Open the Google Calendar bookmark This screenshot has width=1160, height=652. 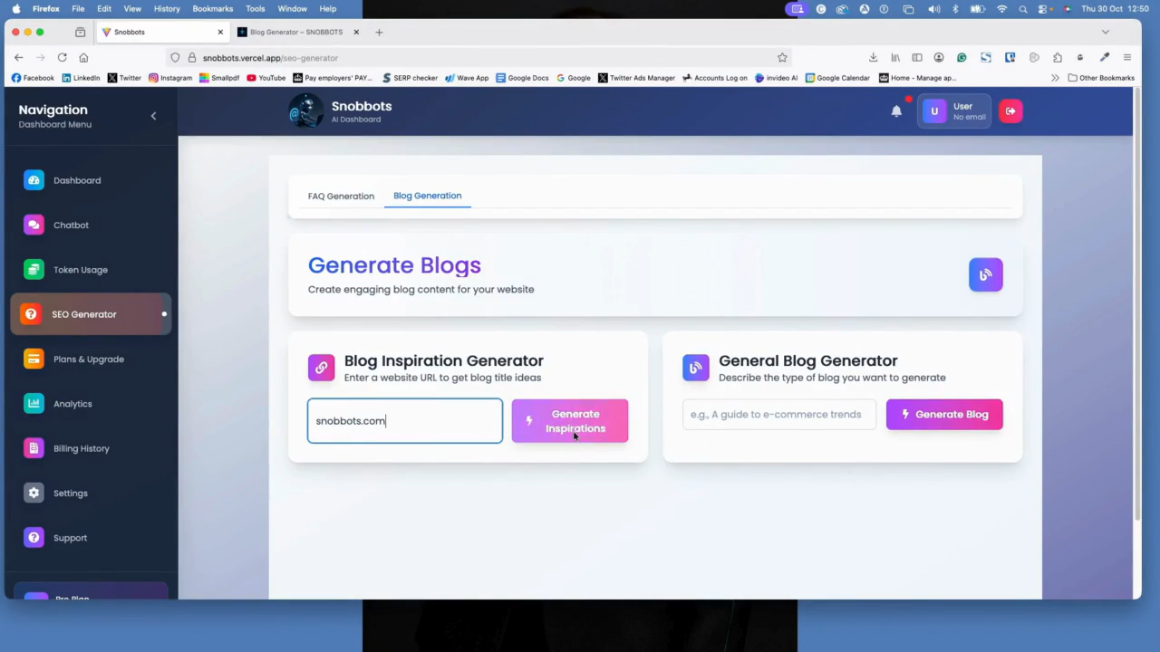837,78
